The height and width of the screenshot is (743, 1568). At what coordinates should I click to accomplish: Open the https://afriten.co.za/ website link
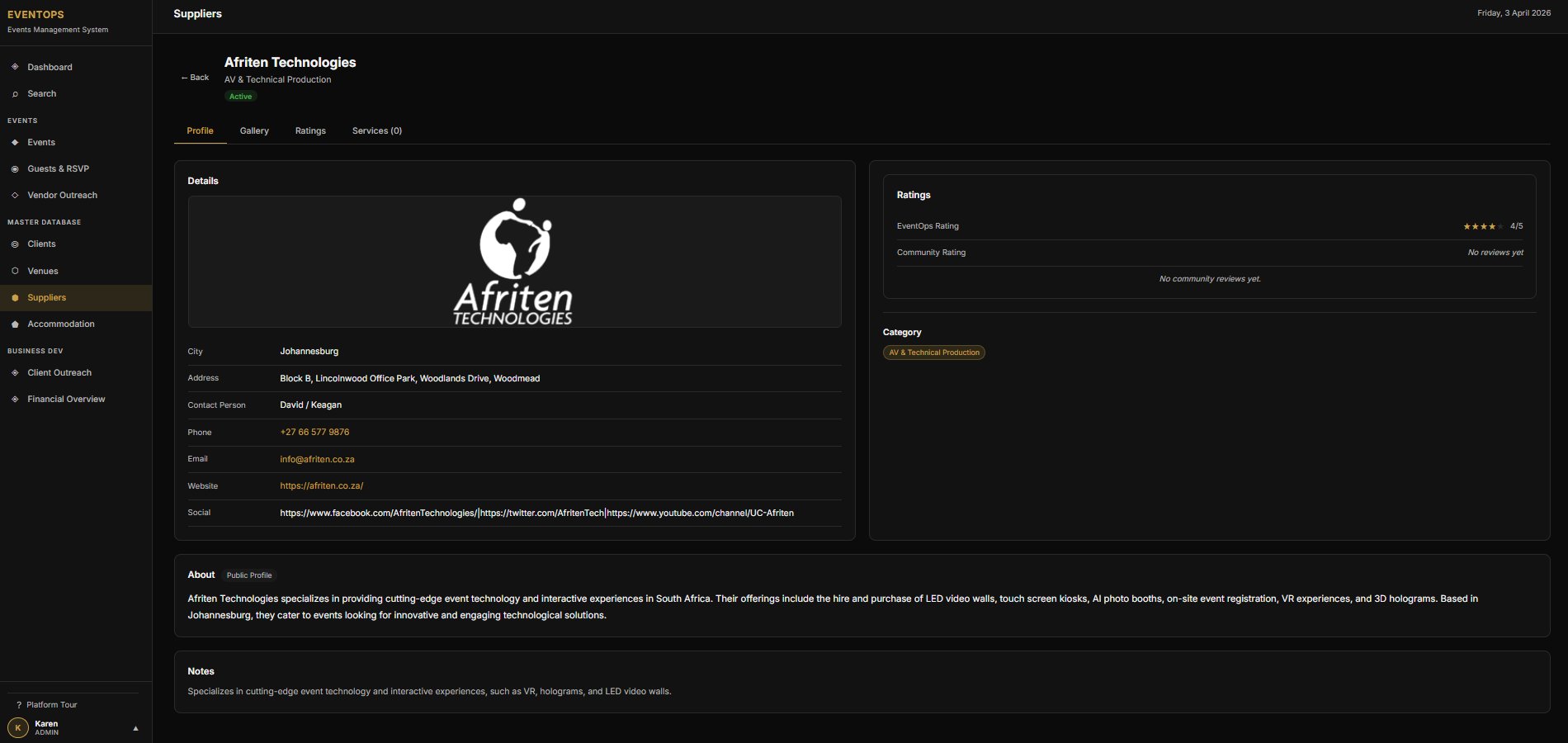(x=322, y=486)
